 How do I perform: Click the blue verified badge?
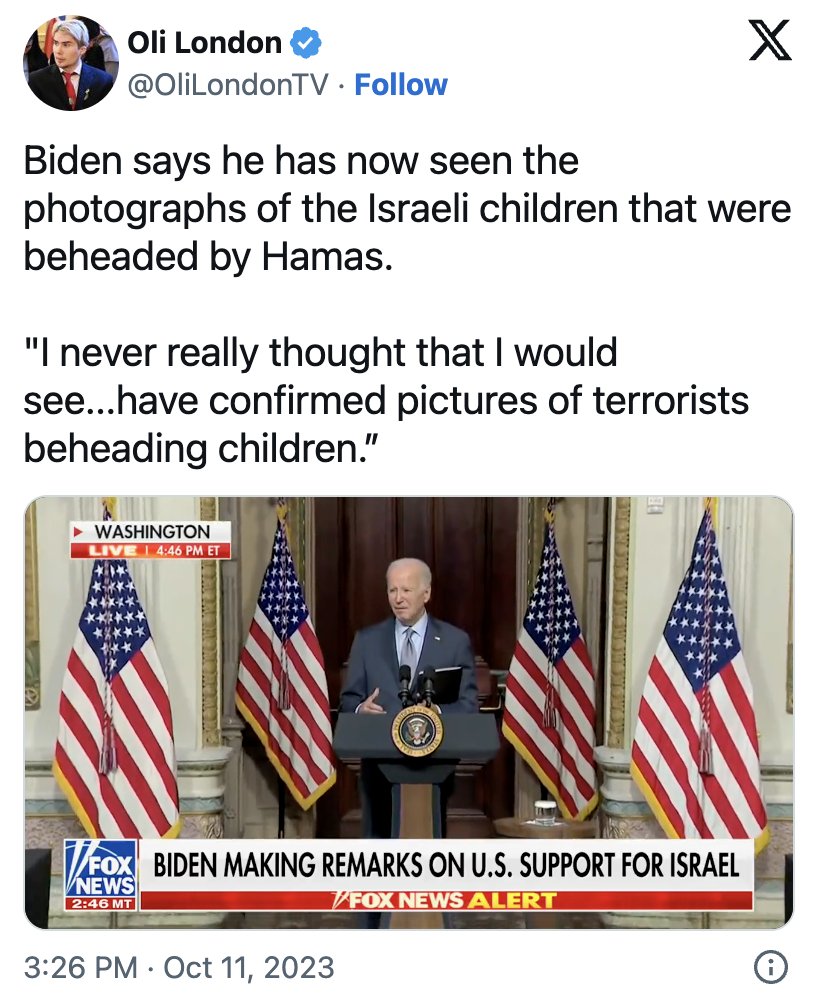point(305,43)
